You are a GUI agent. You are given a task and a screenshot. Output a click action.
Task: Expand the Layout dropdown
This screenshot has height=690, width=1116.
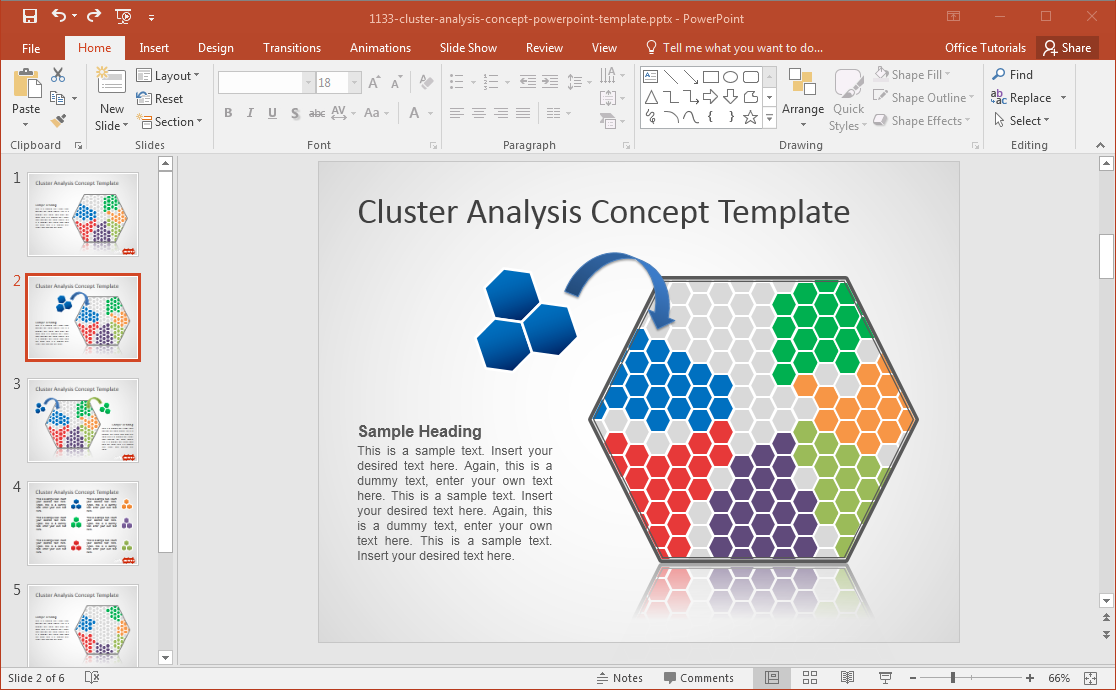pyautogui.click(x=168, y=76)
